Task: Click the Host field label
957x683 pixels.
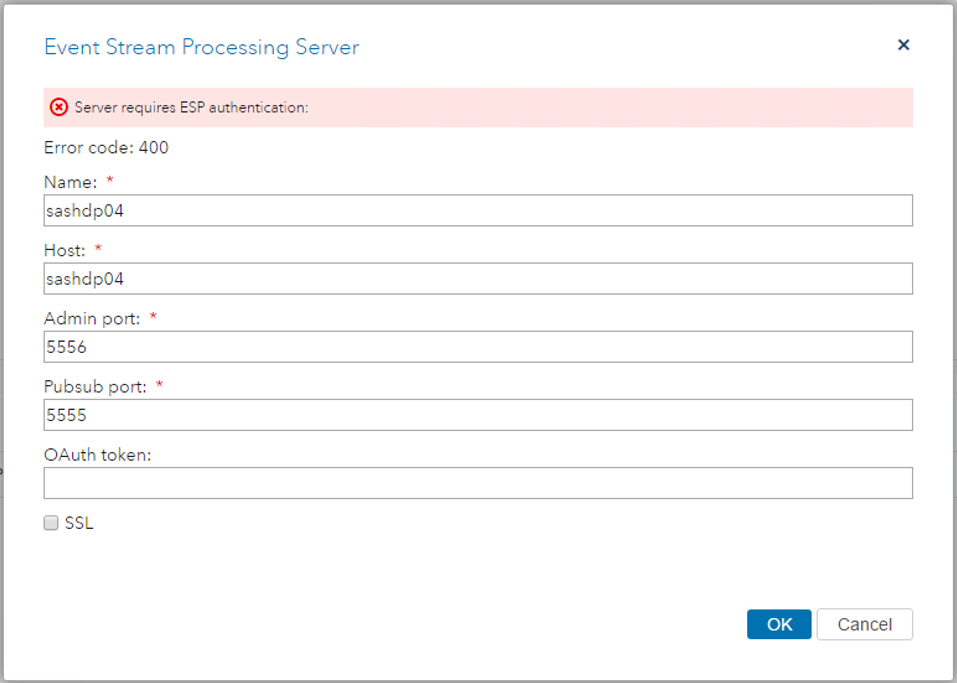Action: pos(62,249)
